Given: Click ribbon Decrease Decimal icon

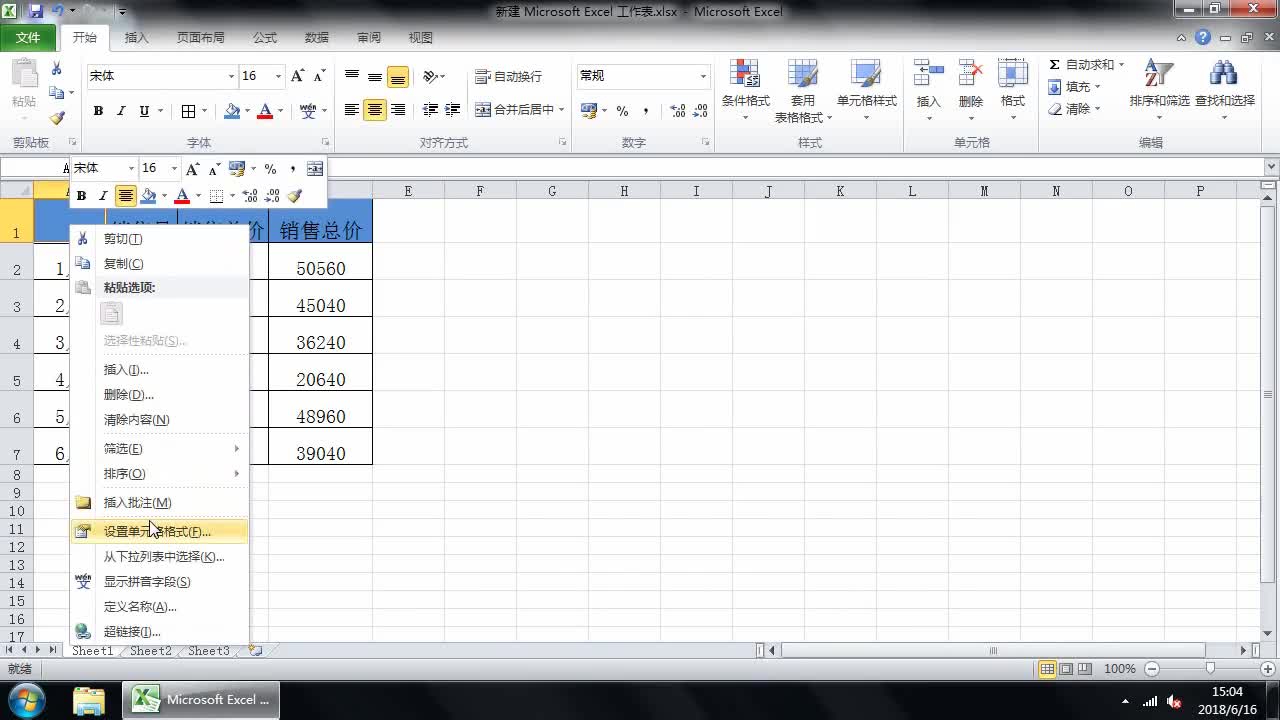Looking at the screenshot, I should click(700, 111).
